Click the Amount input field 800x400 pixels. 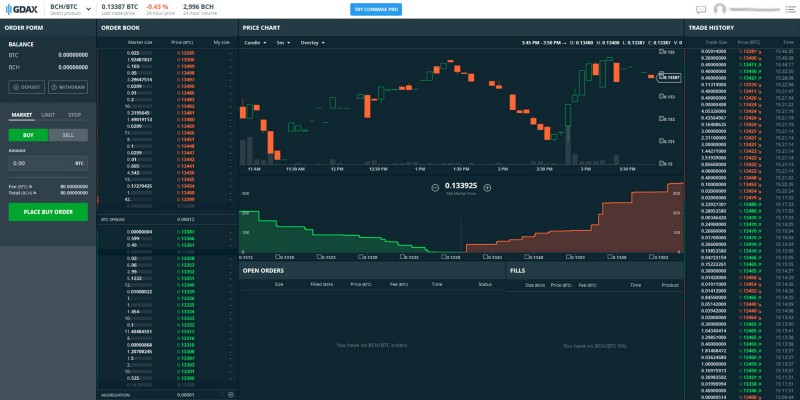[48, 163]
